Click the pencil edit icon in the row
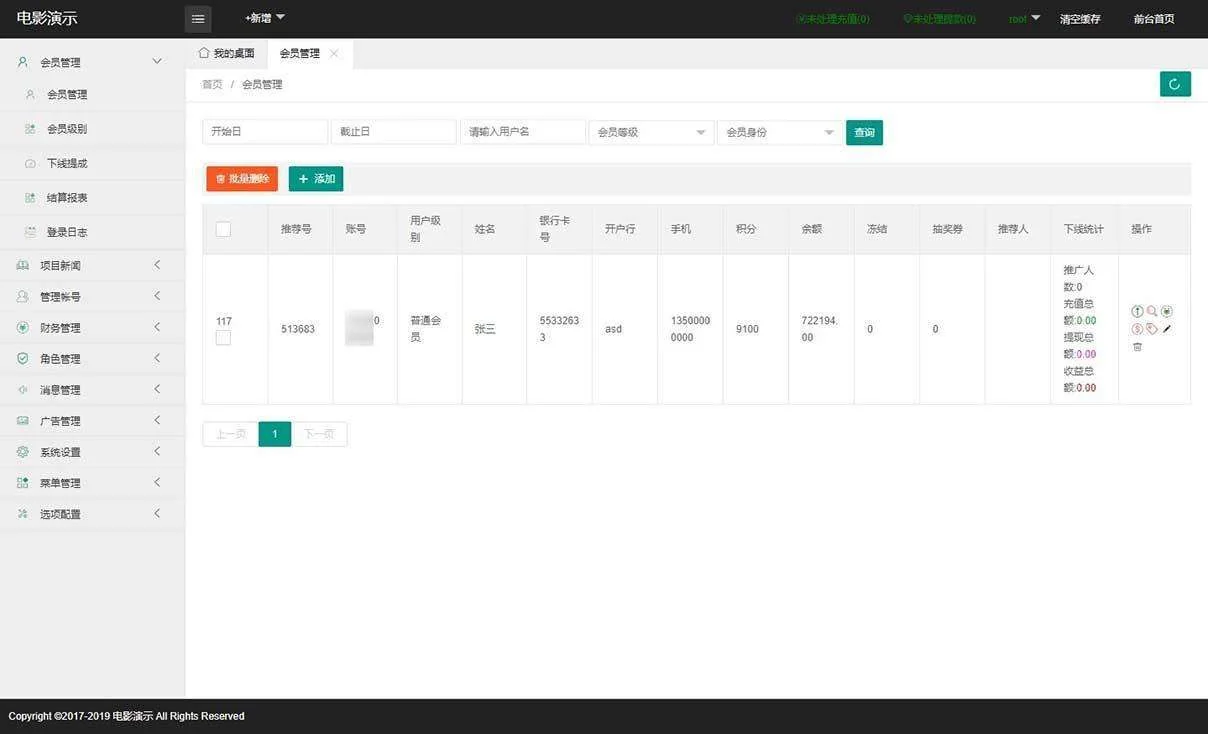This screenshot has height=734, width=1208. (x=1167, y=329)
